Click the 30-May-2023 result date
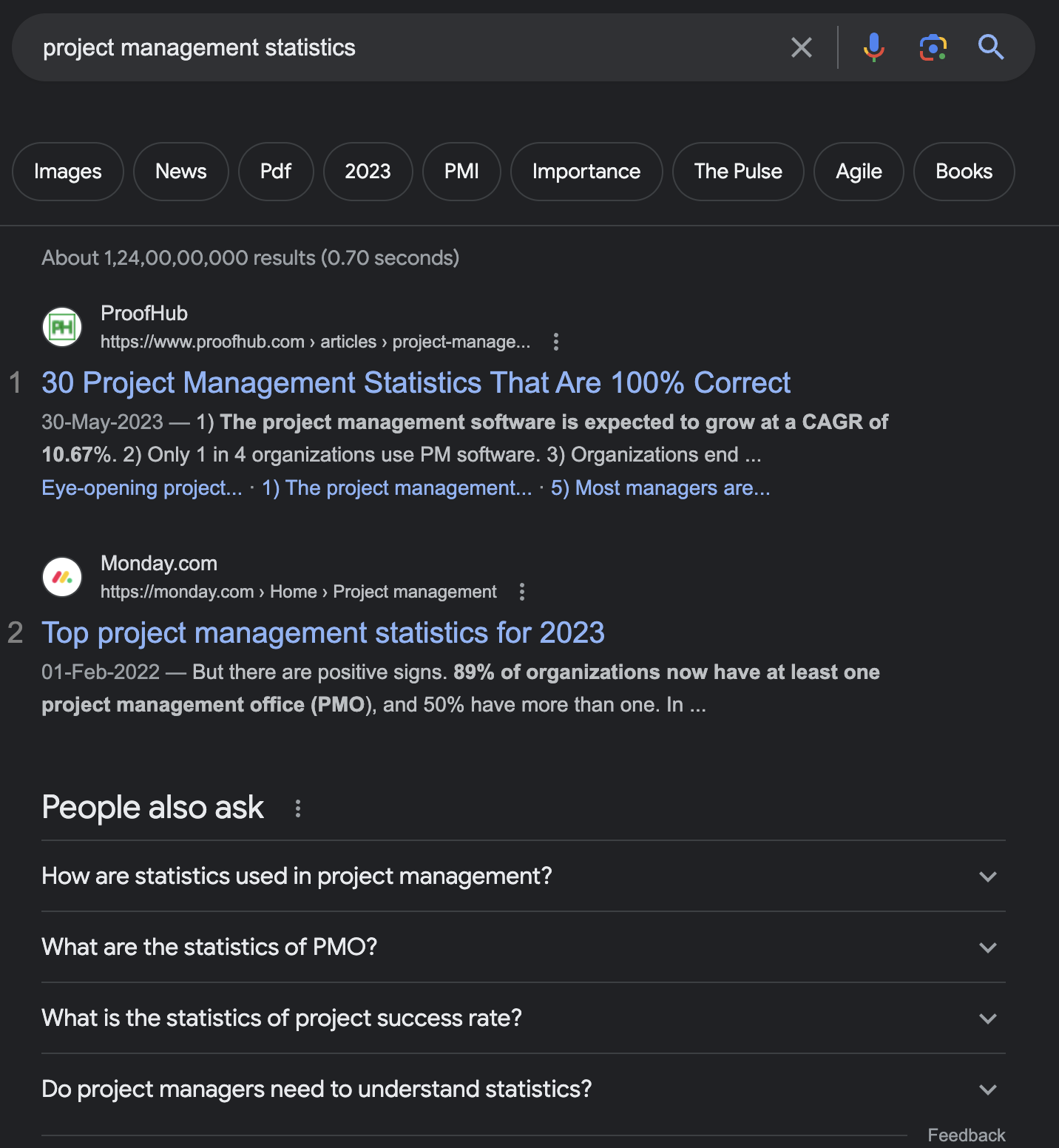This screenshot has width=1059, height=1148. [x=102, y=422]
